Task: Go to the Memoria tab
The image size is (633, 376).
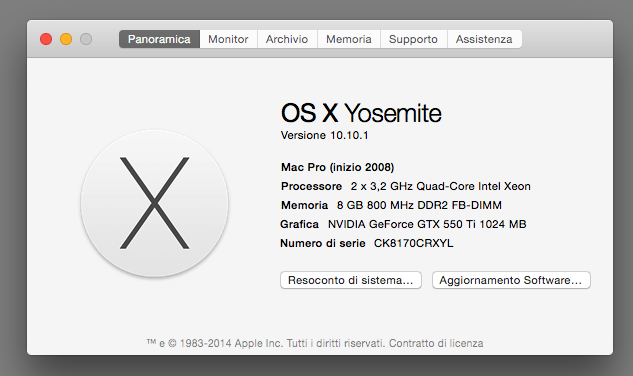Action: 349,39
